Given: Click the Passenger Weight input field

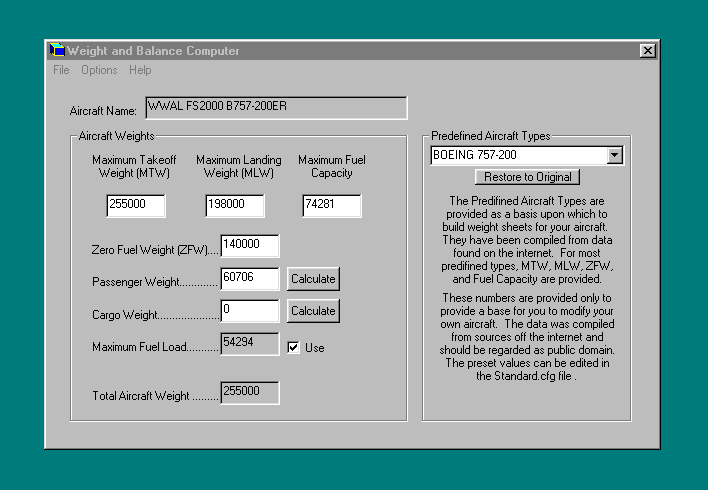Looking at the screenshot, I should (250, 279).
